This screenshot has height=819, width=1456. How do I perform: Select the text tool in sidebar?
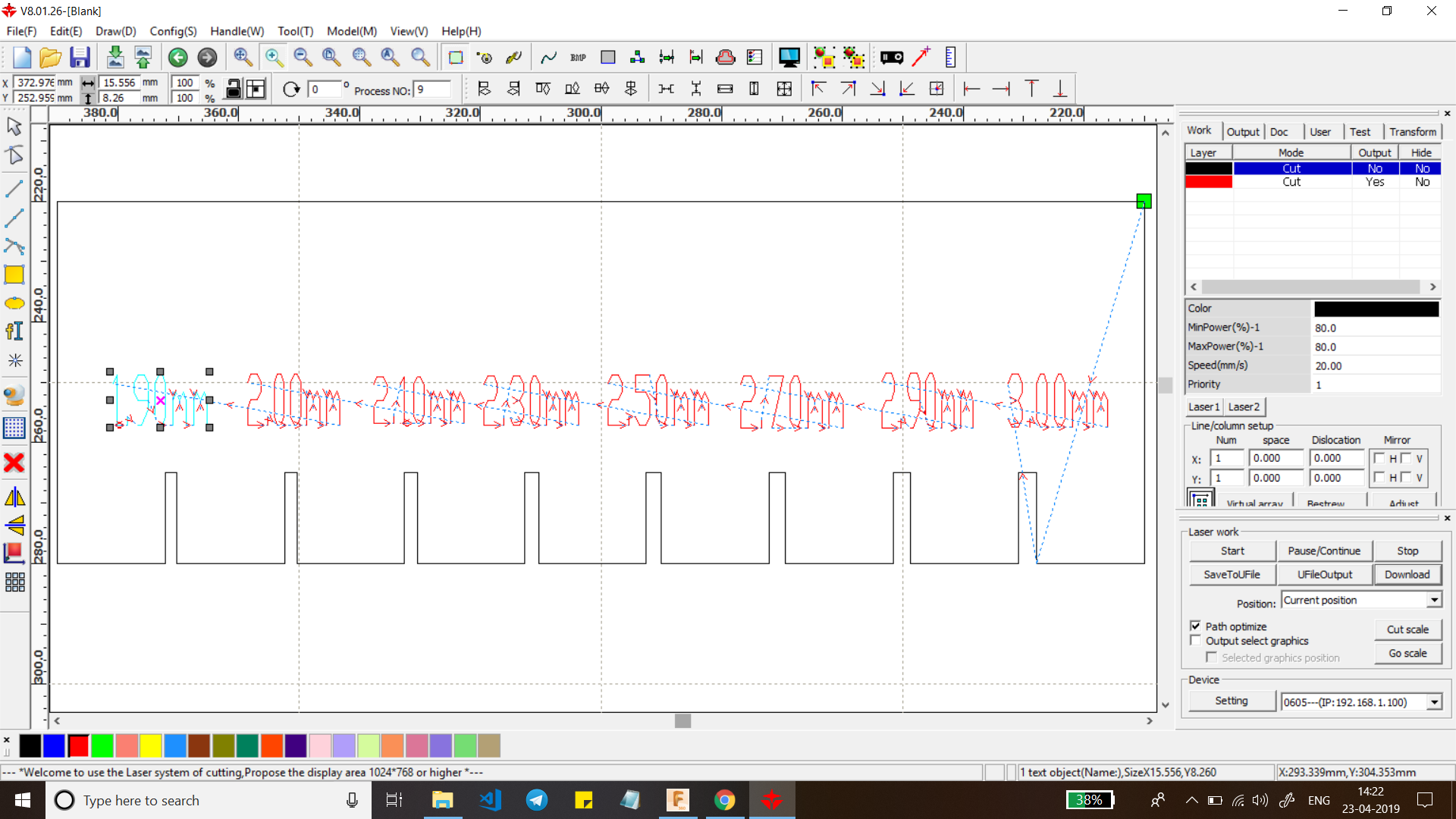[14, 331]
